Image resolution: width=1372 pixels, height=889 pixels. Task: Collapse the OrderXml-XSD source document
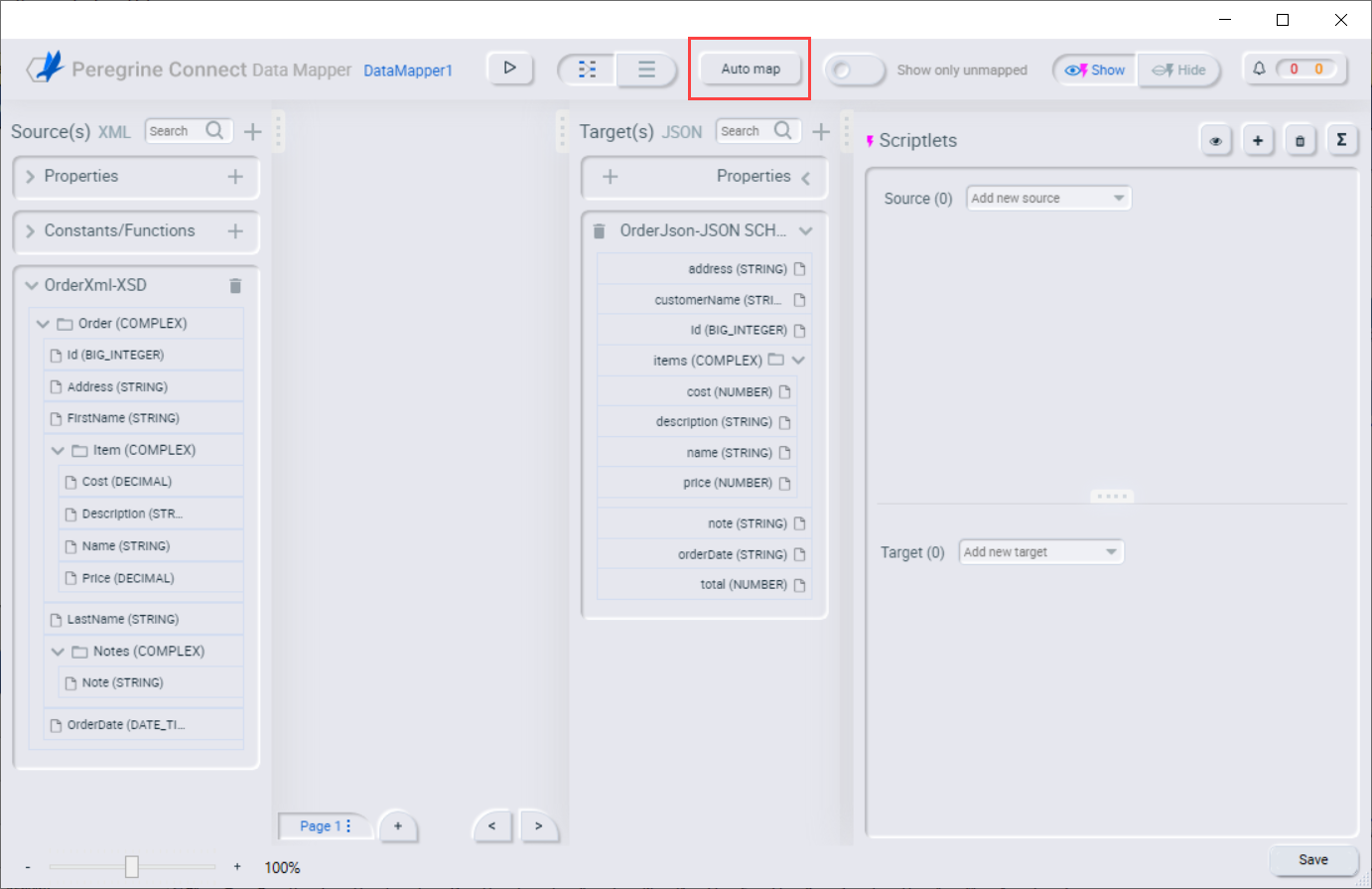(x=32, y=285)
